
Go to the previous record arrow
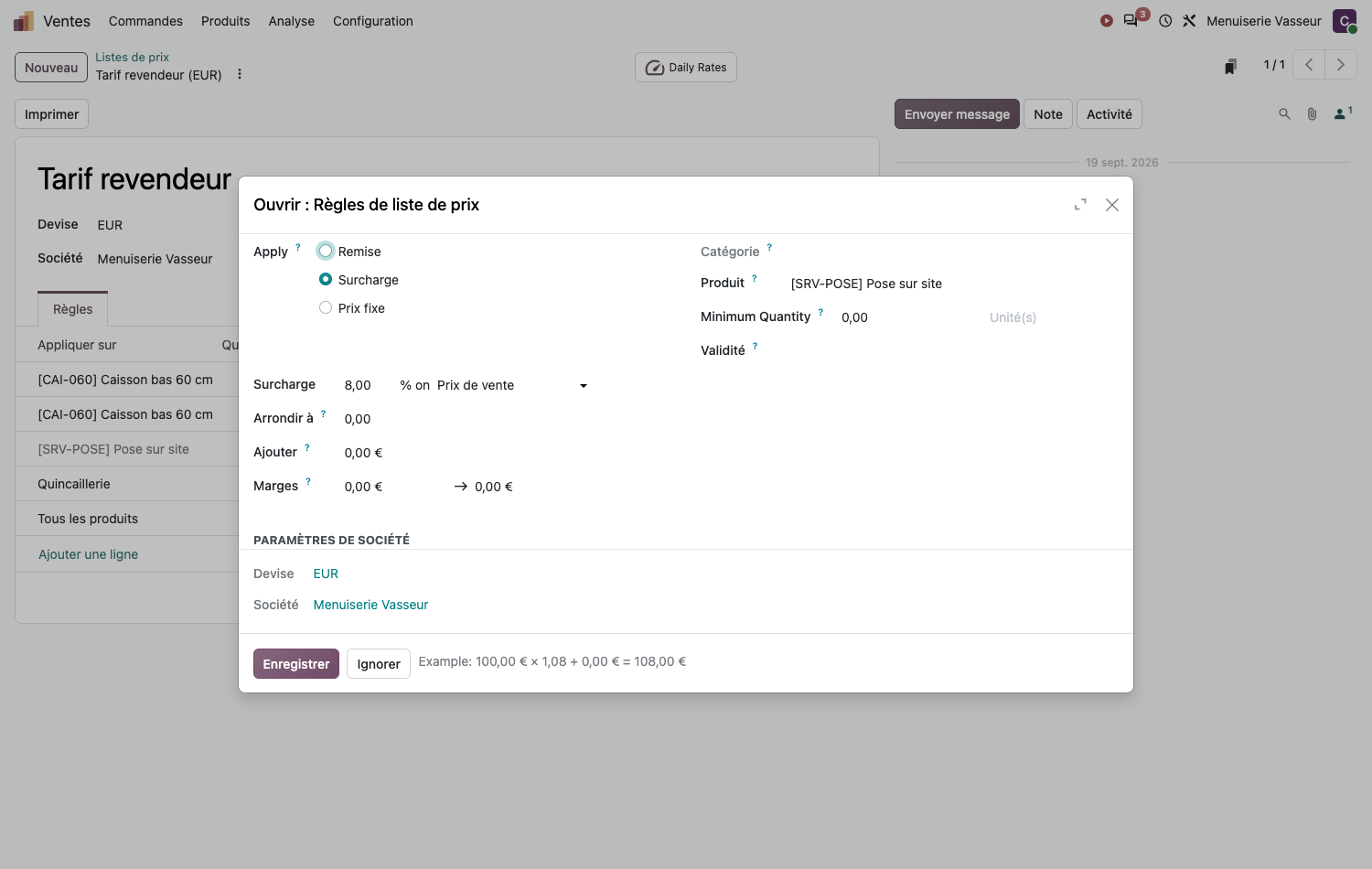[1309, 65]
